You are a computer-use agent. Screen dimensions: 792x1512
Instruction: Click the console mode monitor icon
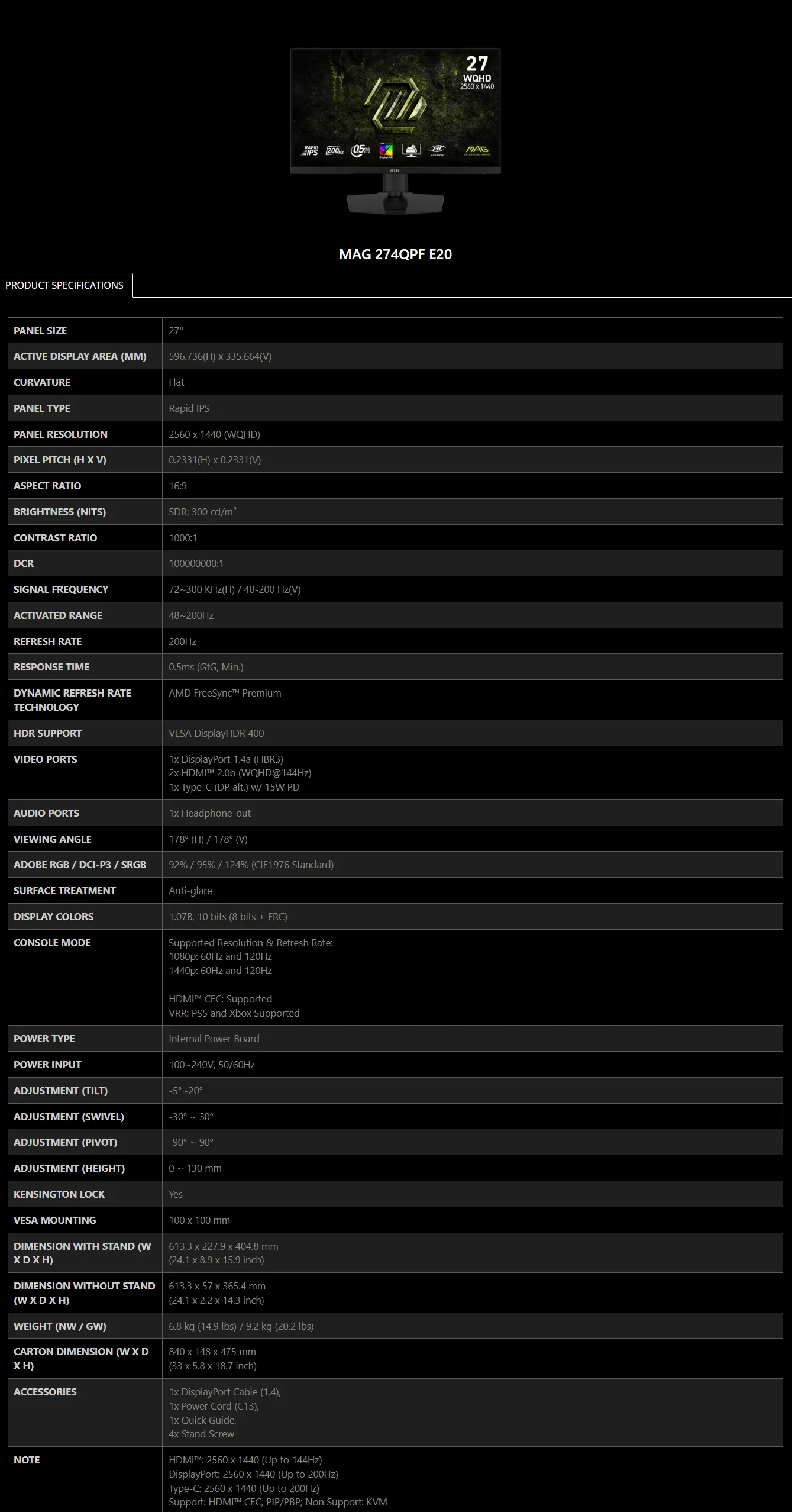click(411, 150)
